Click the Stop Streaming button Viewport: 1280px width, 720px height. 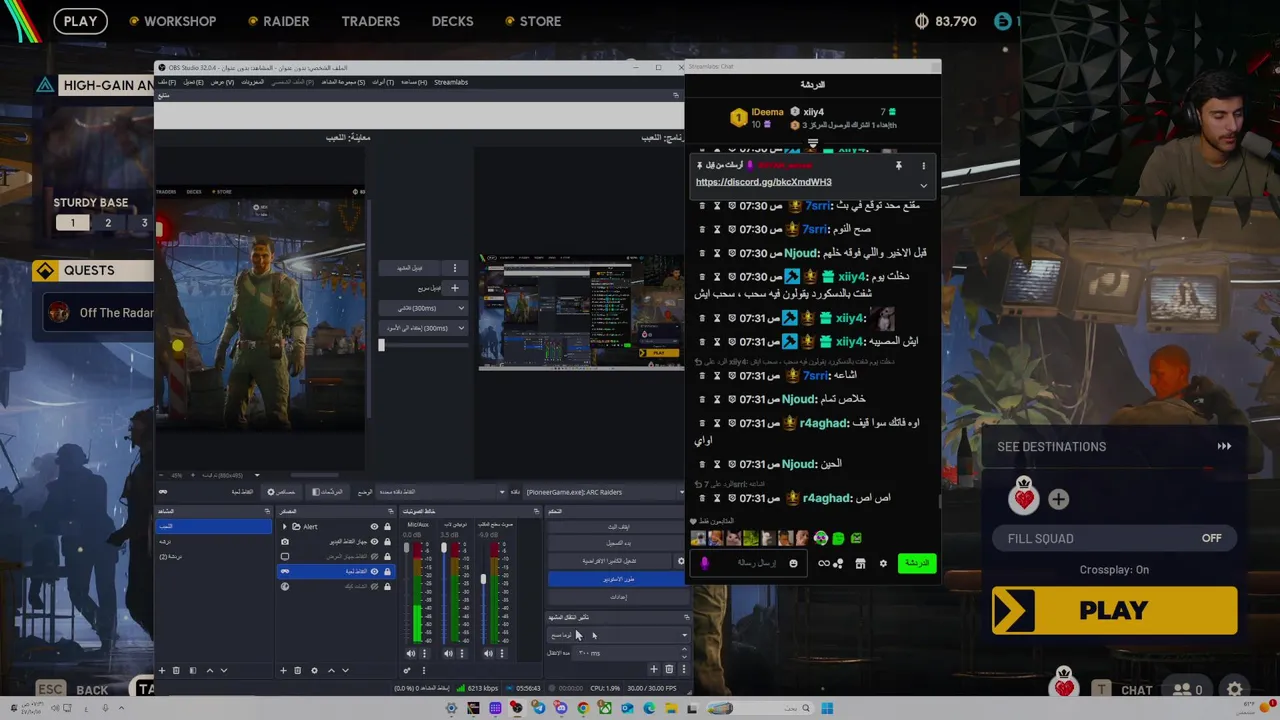tap(616, 527)
